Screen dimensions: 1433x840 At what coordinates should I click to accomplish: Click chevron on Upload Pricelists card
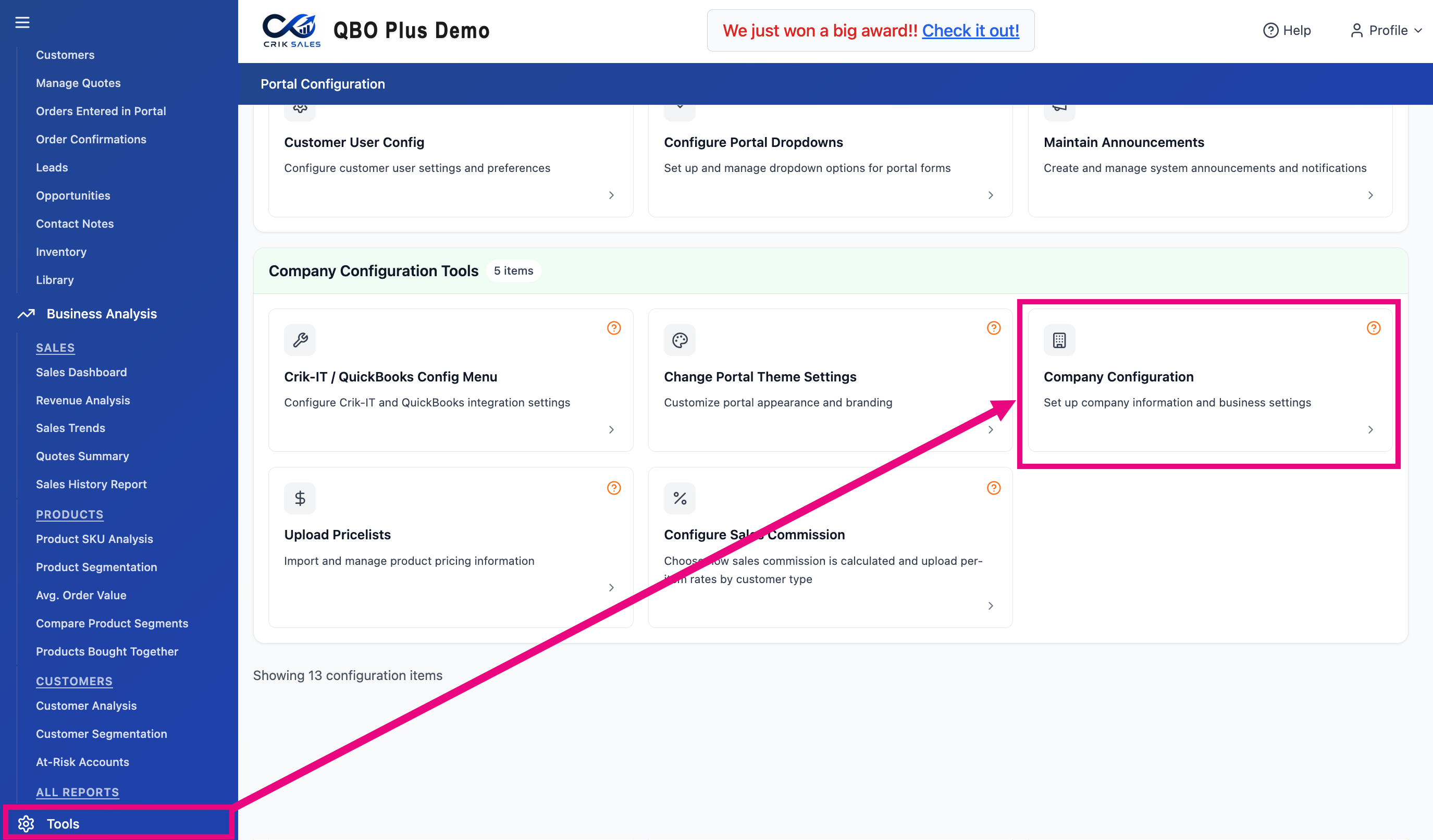point(611,587)
